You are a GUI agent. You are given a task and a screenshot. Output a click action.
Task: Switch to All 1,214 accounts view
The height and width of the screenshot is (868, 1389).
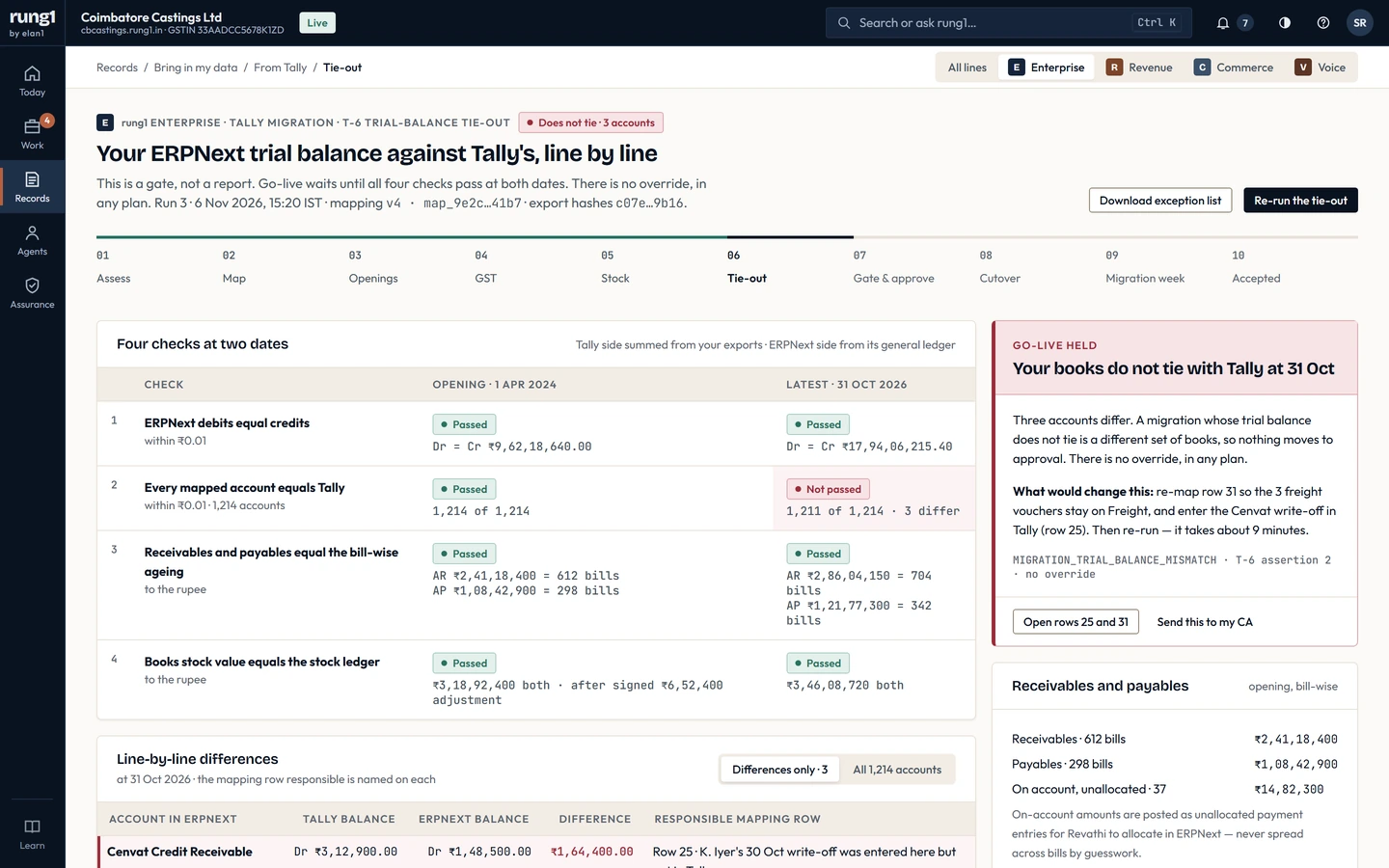click(897, 770)
